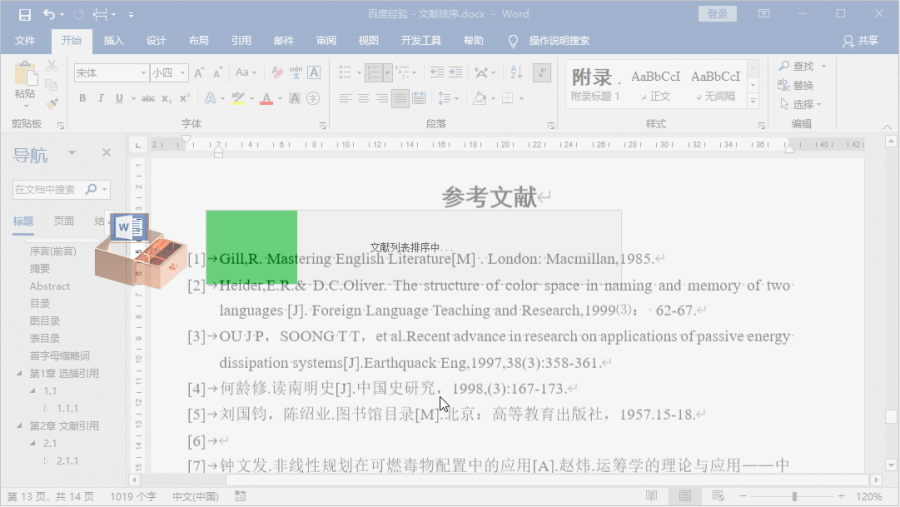
Task: Toggle strikethrough text formatting
Action: pos(148,98)
